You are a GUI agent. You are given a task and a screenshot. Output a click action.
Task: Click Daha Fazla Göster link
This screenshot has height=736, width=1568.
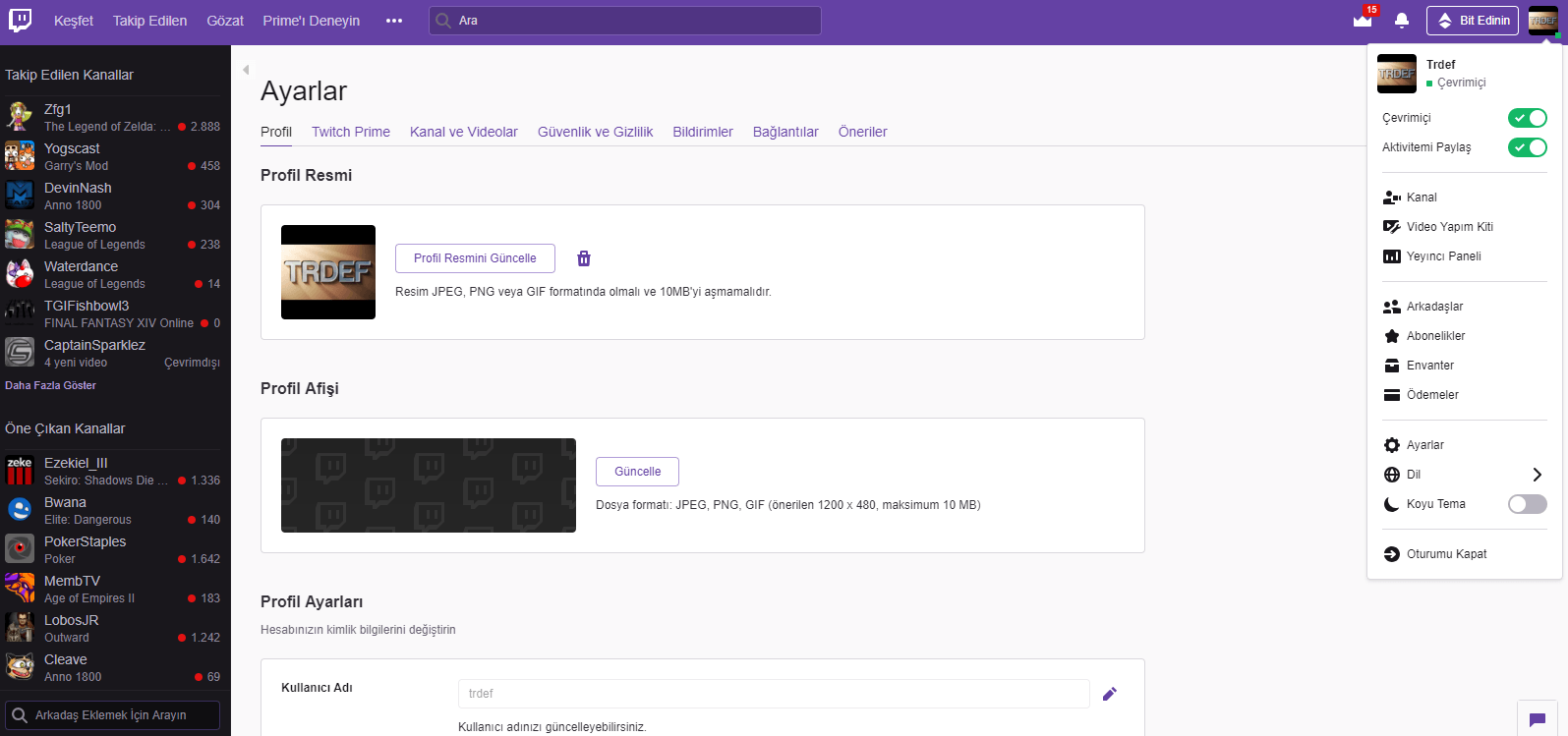(x=50, y=385)
